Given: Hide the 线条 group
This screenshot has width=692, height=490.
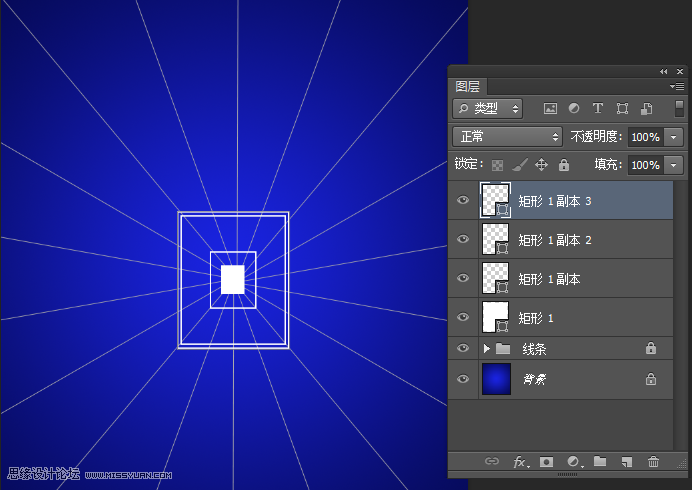Looking at the screenshot, I should 463,348.
